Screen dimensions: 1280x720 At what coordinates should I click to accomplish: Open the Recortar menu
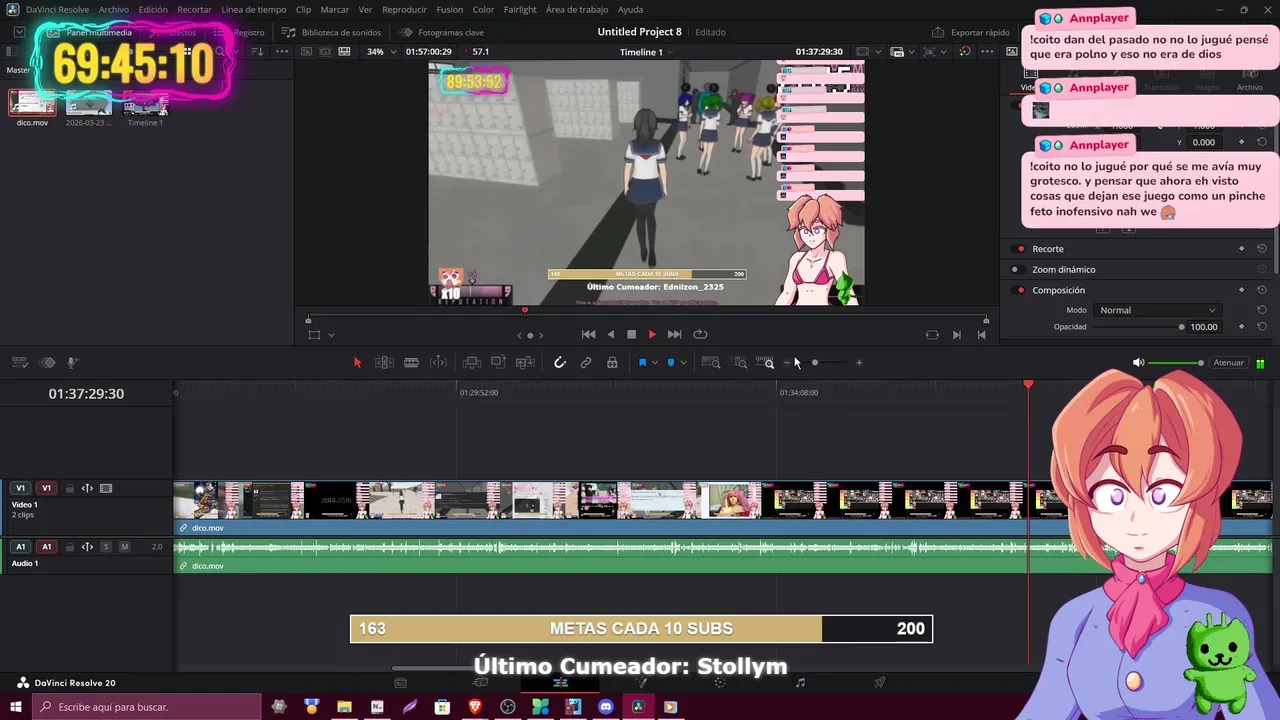(x=194, y=9)
